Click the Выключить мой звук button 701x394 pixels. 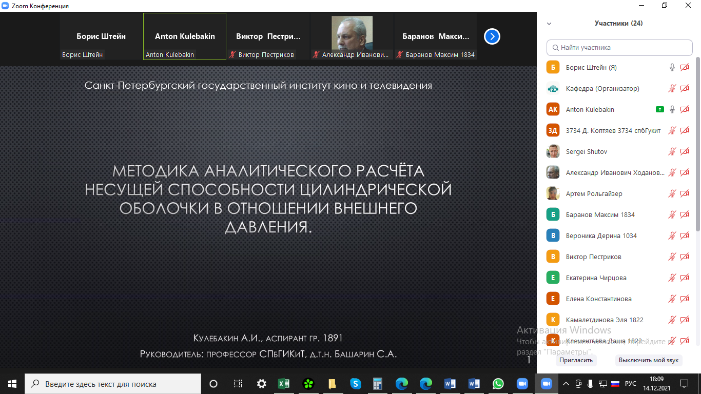pos(648,360)
